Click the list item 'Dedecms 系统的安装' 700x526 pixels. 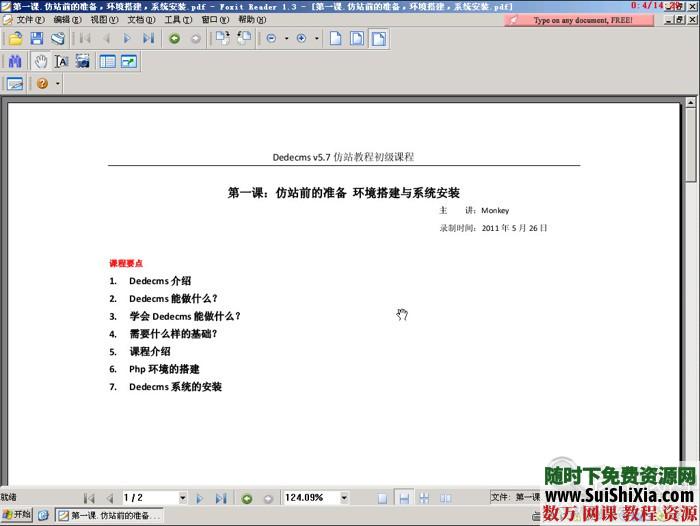pos(175,387)
